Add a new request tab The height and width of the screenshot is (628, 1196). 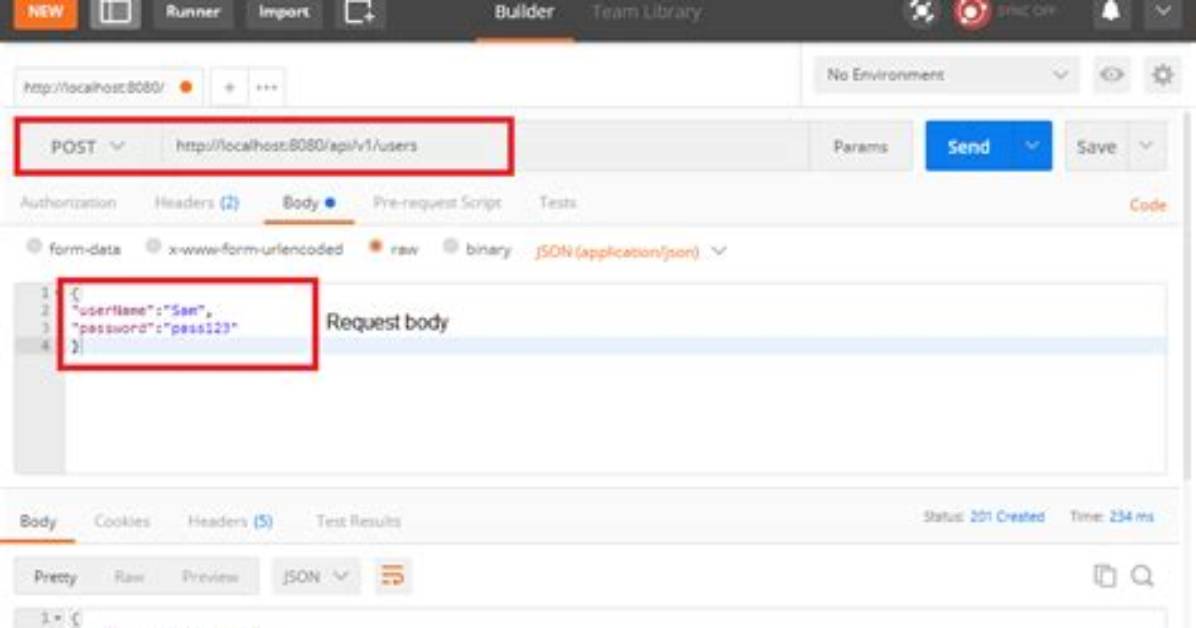pyautogui.click(x=229, y=88)
